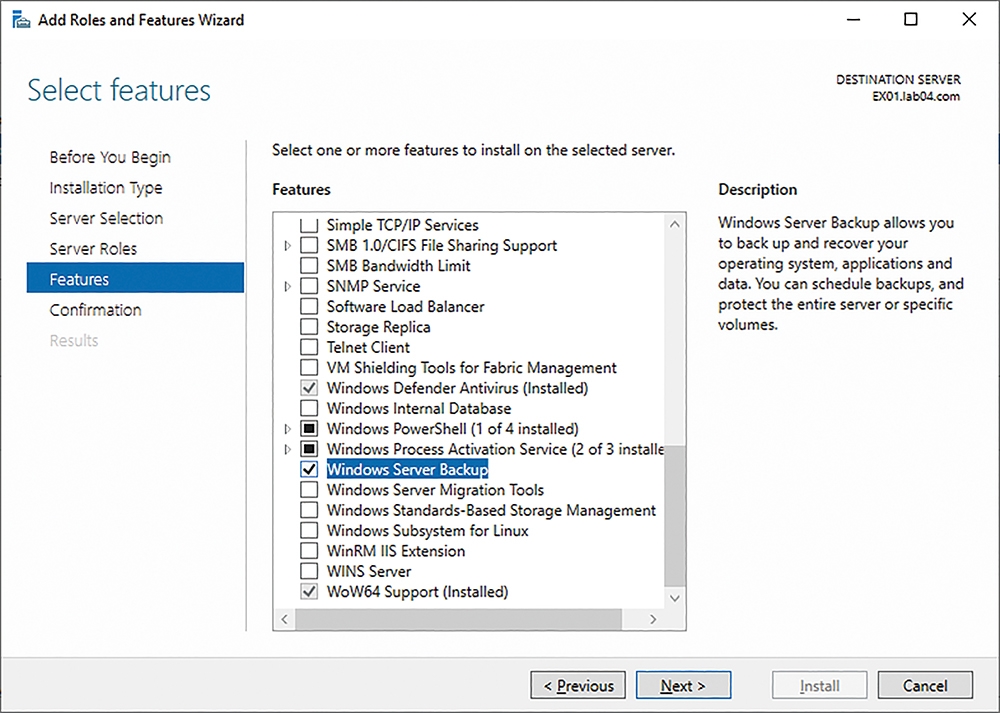Tick the Telnet Client checkbox
This screenshot has width=1000, height=713.
309,348
